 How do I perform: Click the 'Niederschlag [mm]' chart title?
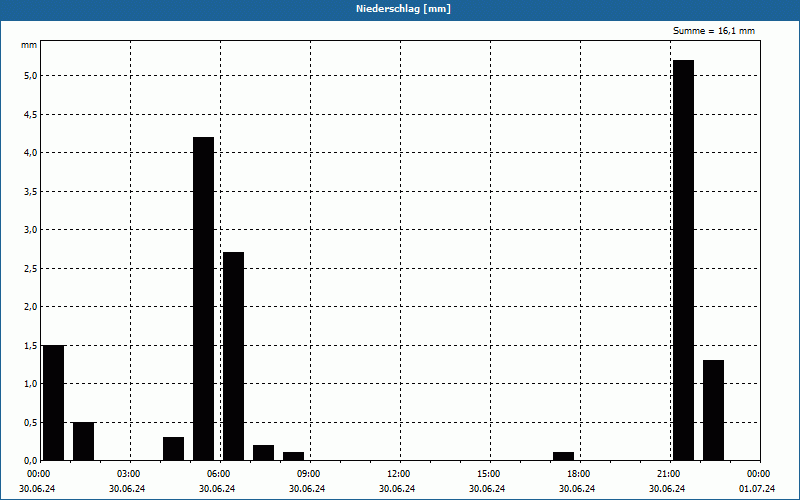[x=403, y=9]
